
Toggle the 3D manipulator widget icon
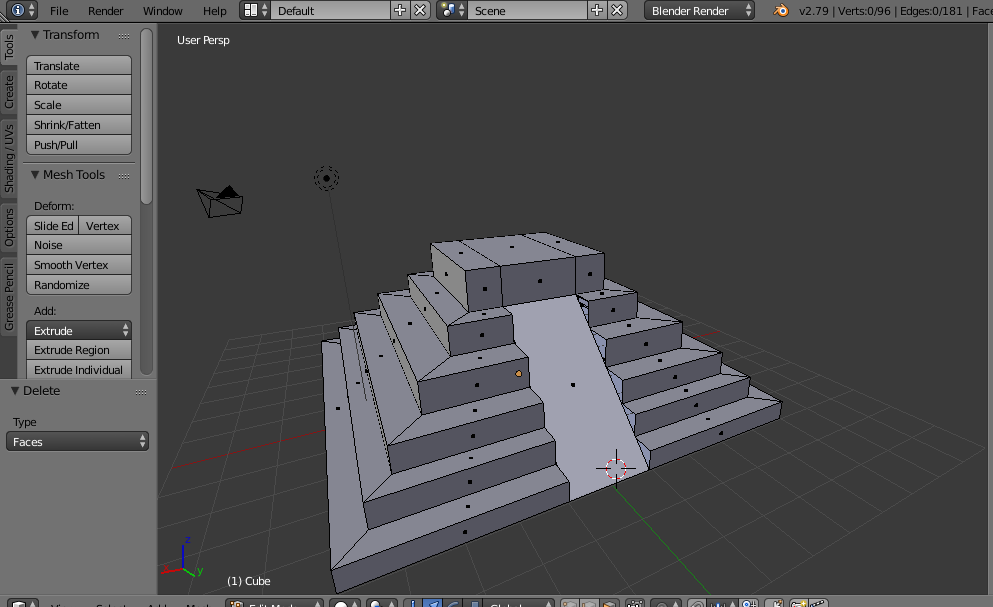(412, 602)
